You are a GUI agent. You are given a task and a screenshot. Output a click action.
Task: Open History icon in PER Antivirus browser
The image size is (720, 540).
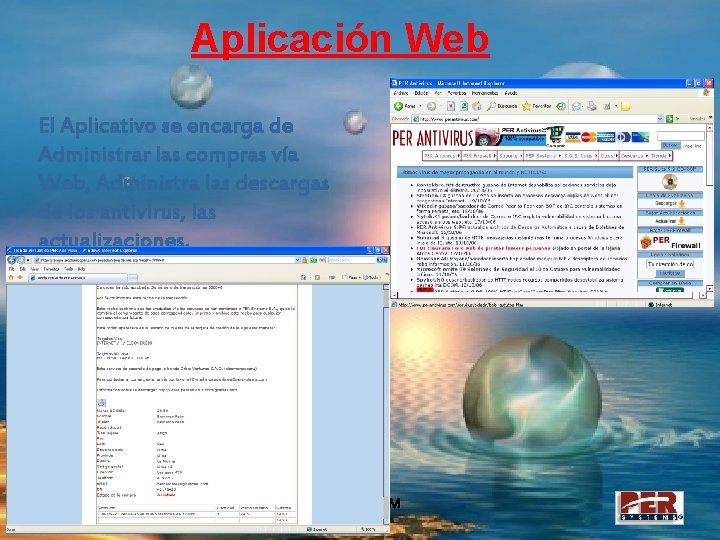point(561,106)
